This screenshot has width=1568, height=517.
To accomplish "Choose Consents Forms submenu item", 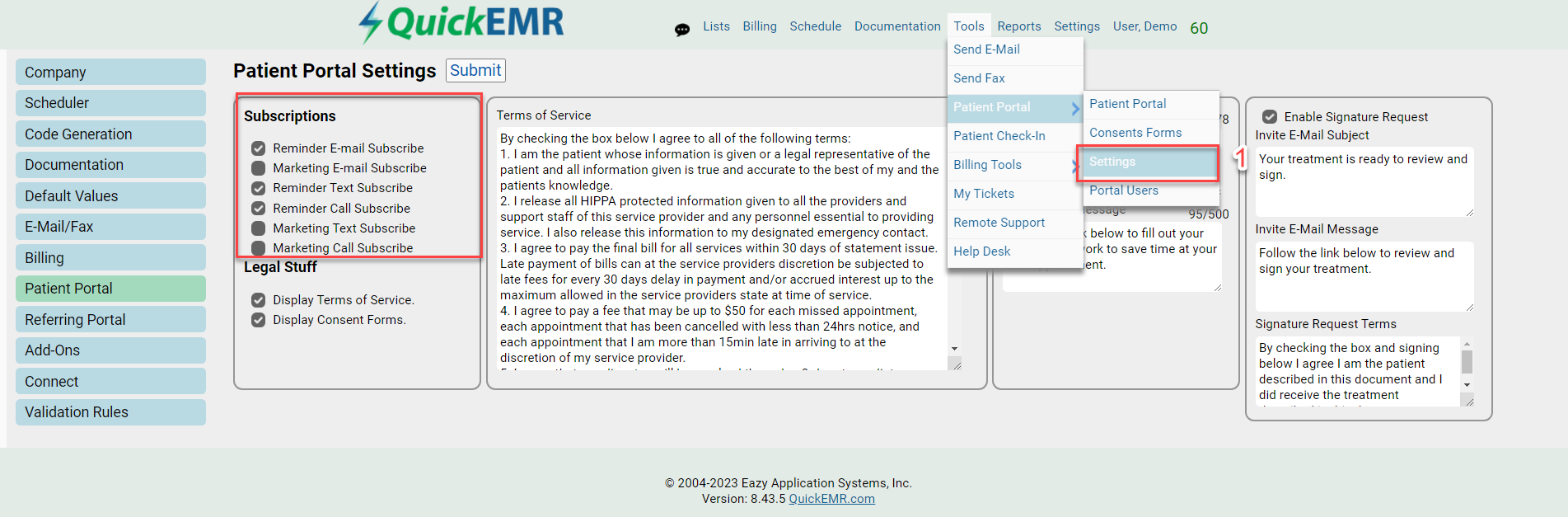I will (x=1151, y=133).
